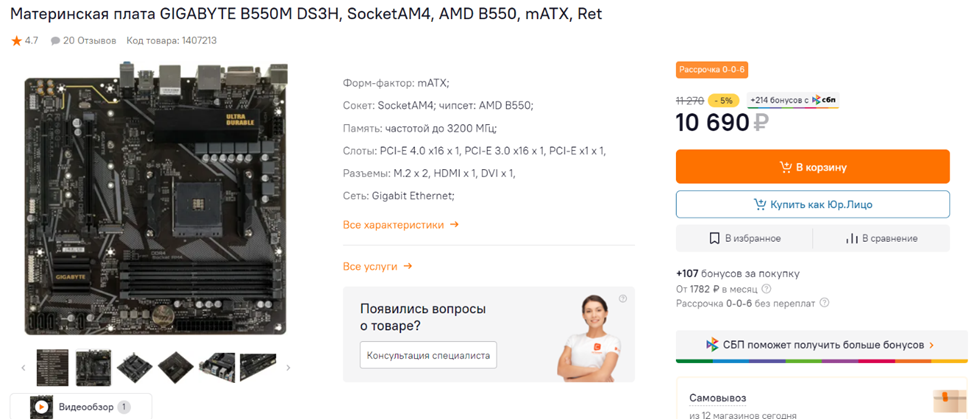The height and width of the screenshot is (419, 974).
Task: Click the bar chart icon for В сравнение
Action: [852, 239]
